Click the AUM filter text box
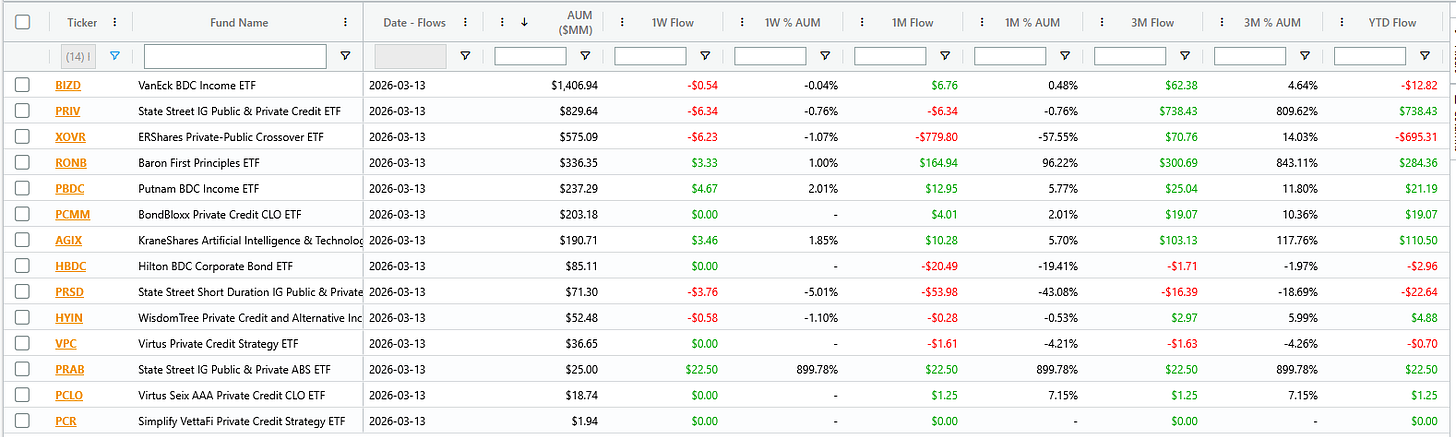This screenshot has height=437, width=1456. point(530,56)
